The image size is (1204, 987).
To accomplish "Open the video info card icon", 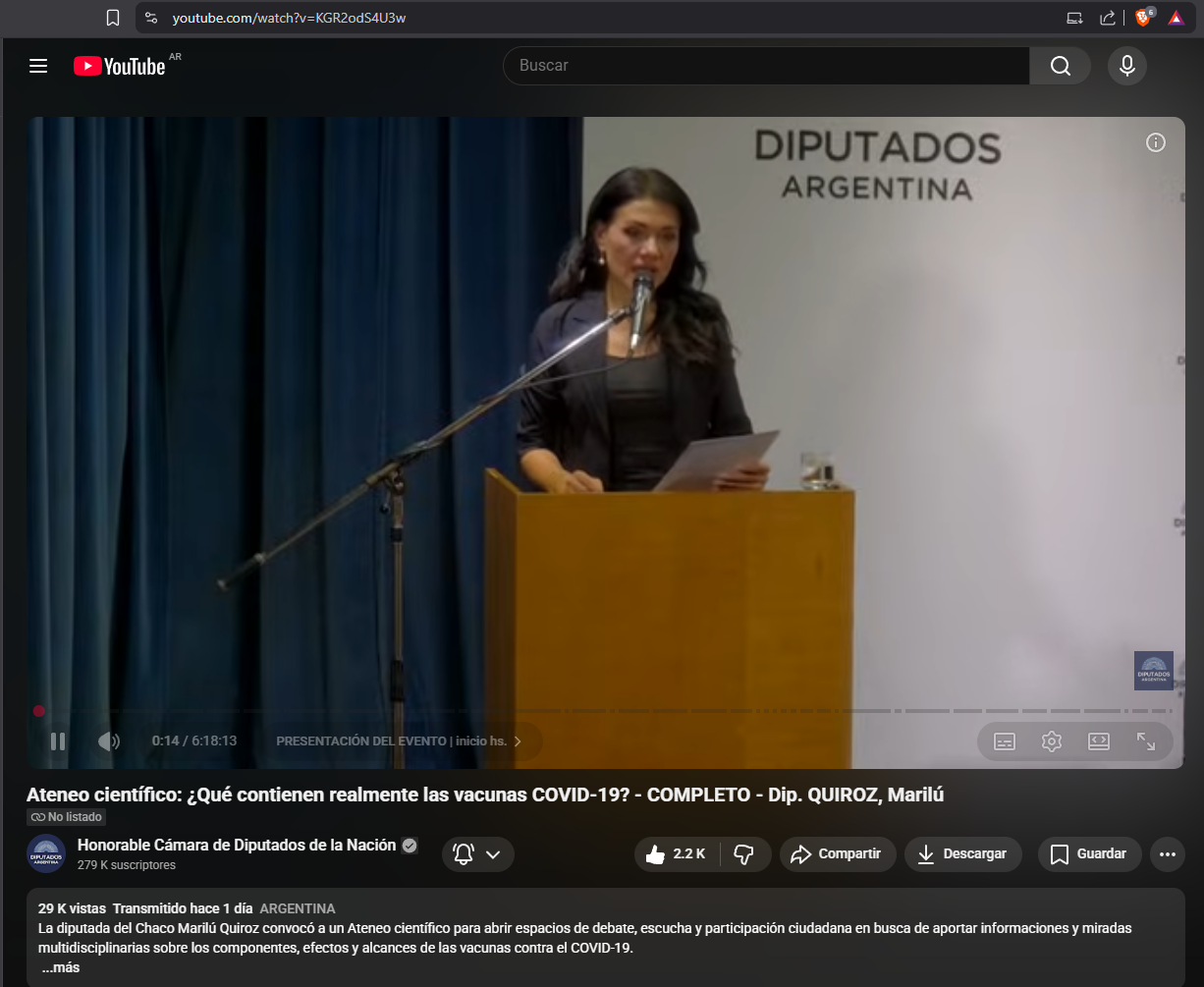I will pyautogui.click(x=1156, y=142).
